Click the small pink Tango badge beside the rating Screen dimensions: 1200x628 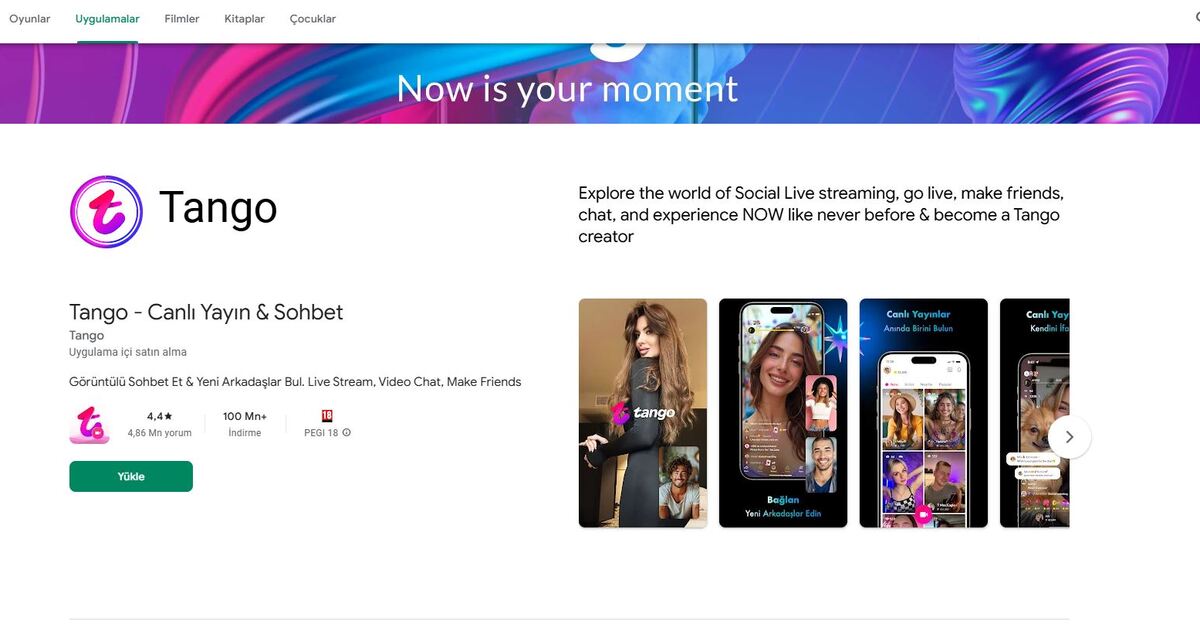(89, 424)
